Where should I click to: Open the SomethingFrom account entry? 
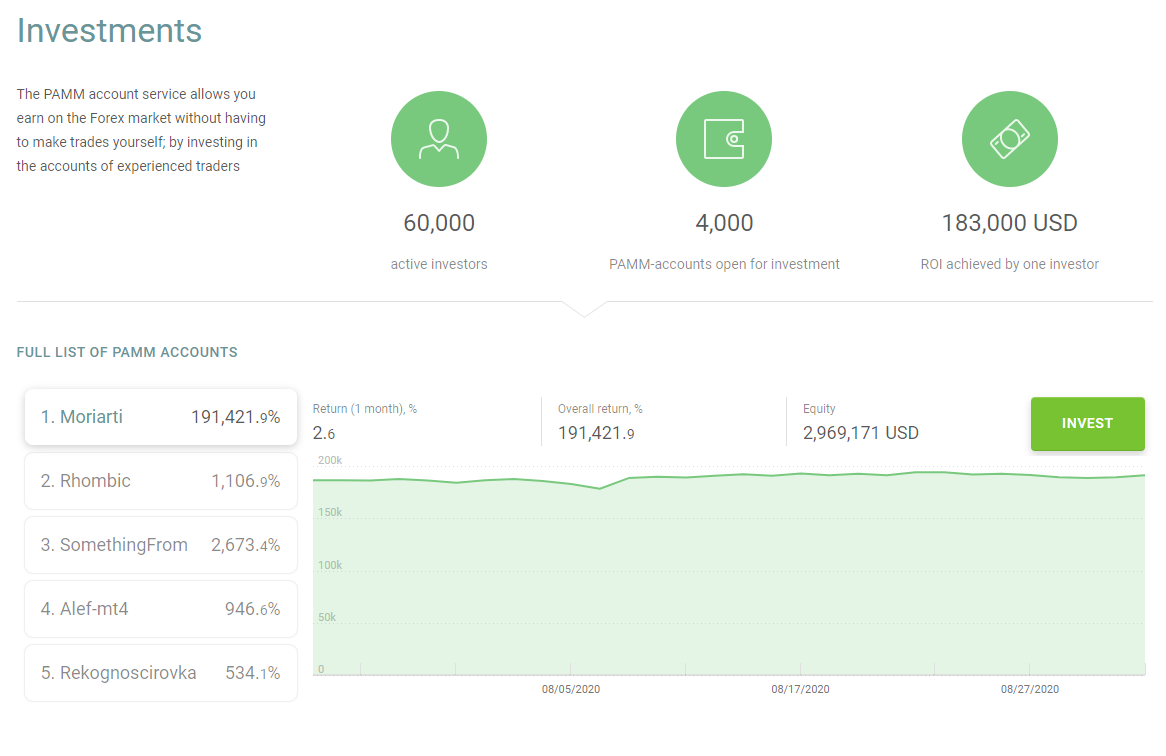161,545
